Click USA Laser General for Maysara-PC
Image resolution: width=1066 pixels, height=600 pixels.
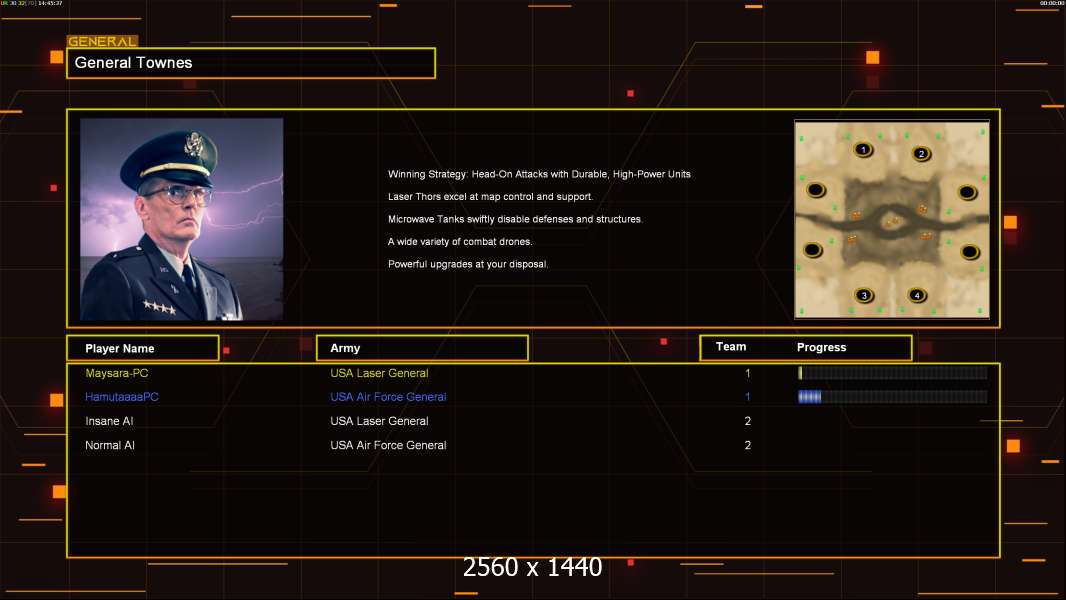(379, 373)
